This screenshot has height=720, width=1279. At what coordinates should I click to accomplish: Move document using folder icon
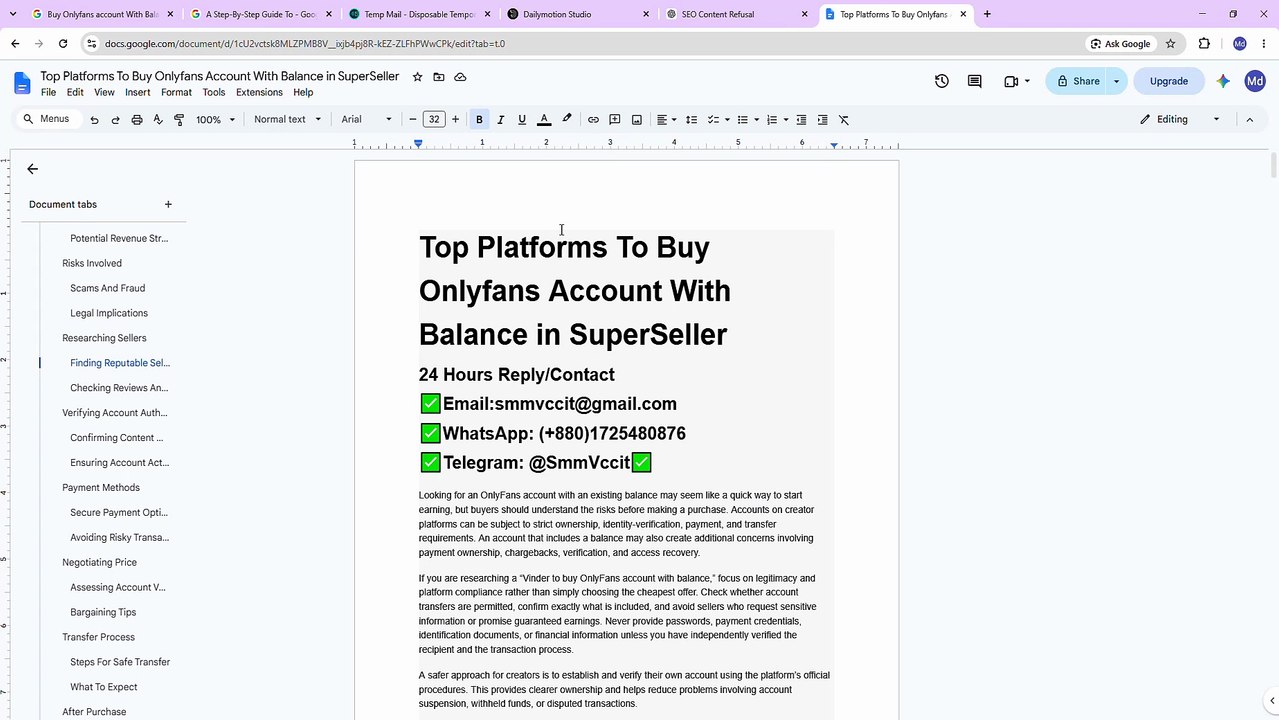click(x=439, y=77)
